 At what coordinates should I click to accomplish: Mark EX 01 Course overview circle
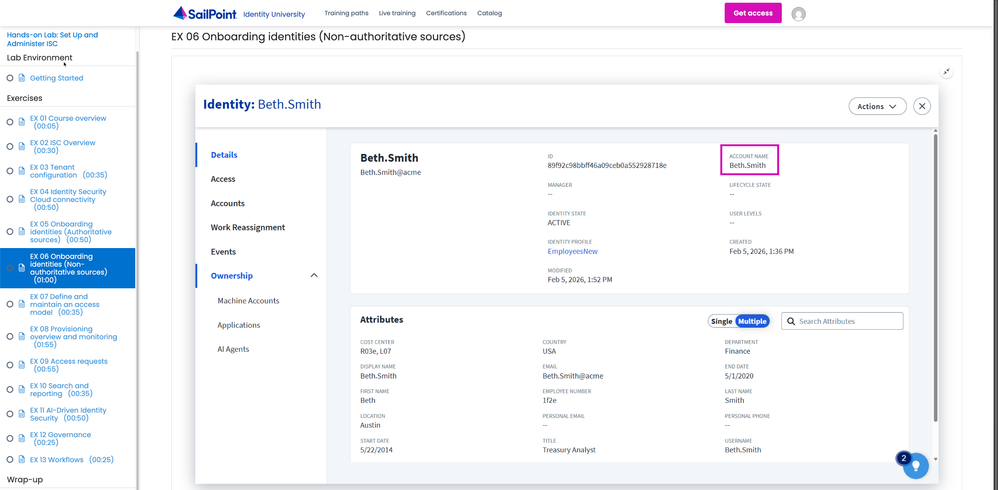click(10, 122)
